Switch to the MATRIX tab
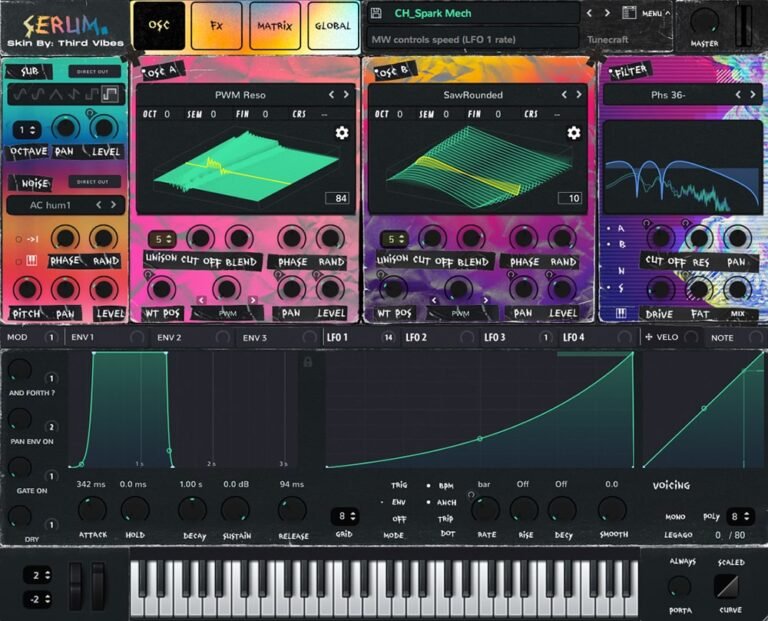Screen dimensions: 768x621 (275, 25)
